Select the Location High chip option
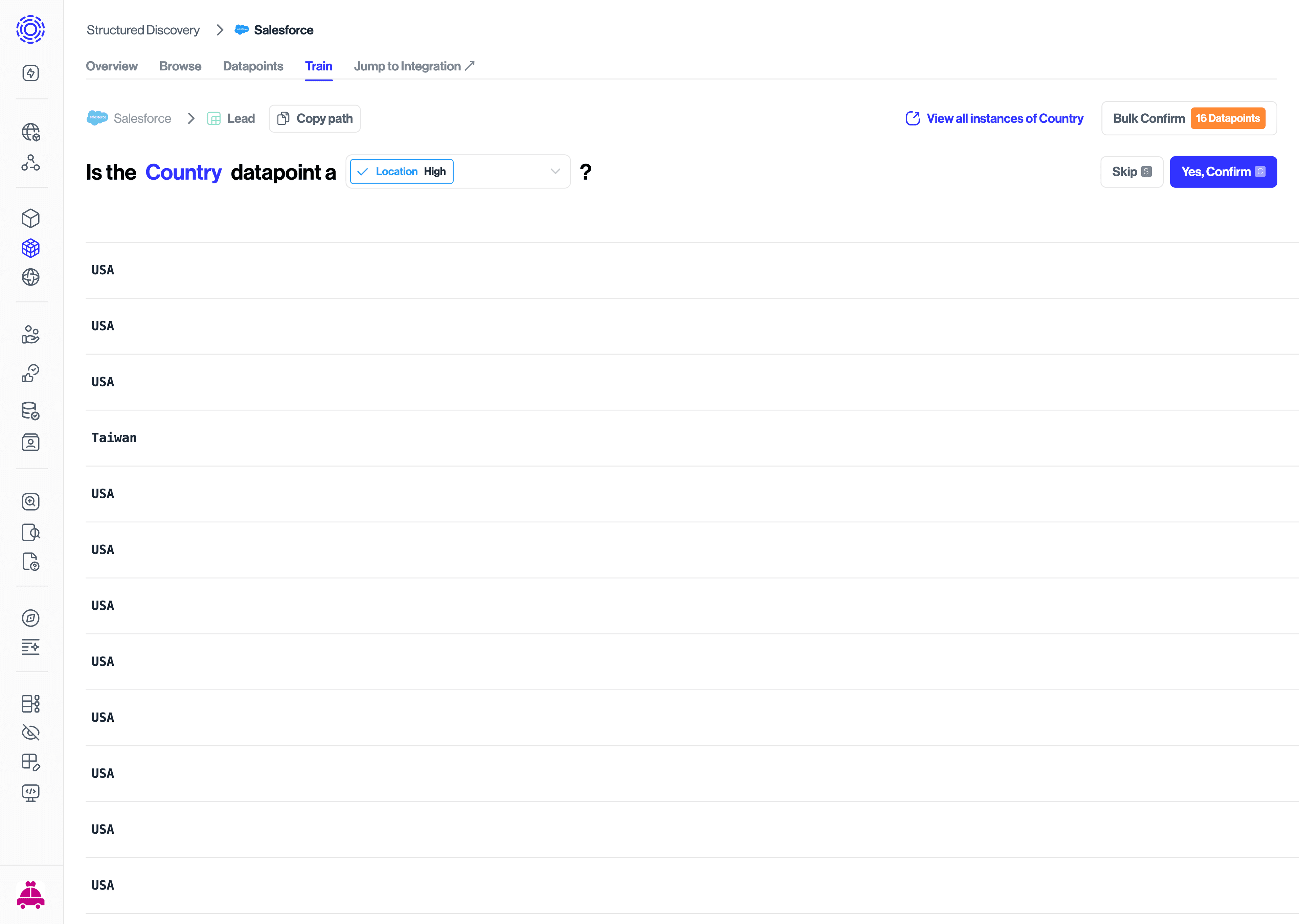Screen dimensions: 1299x924 point(402,171)
